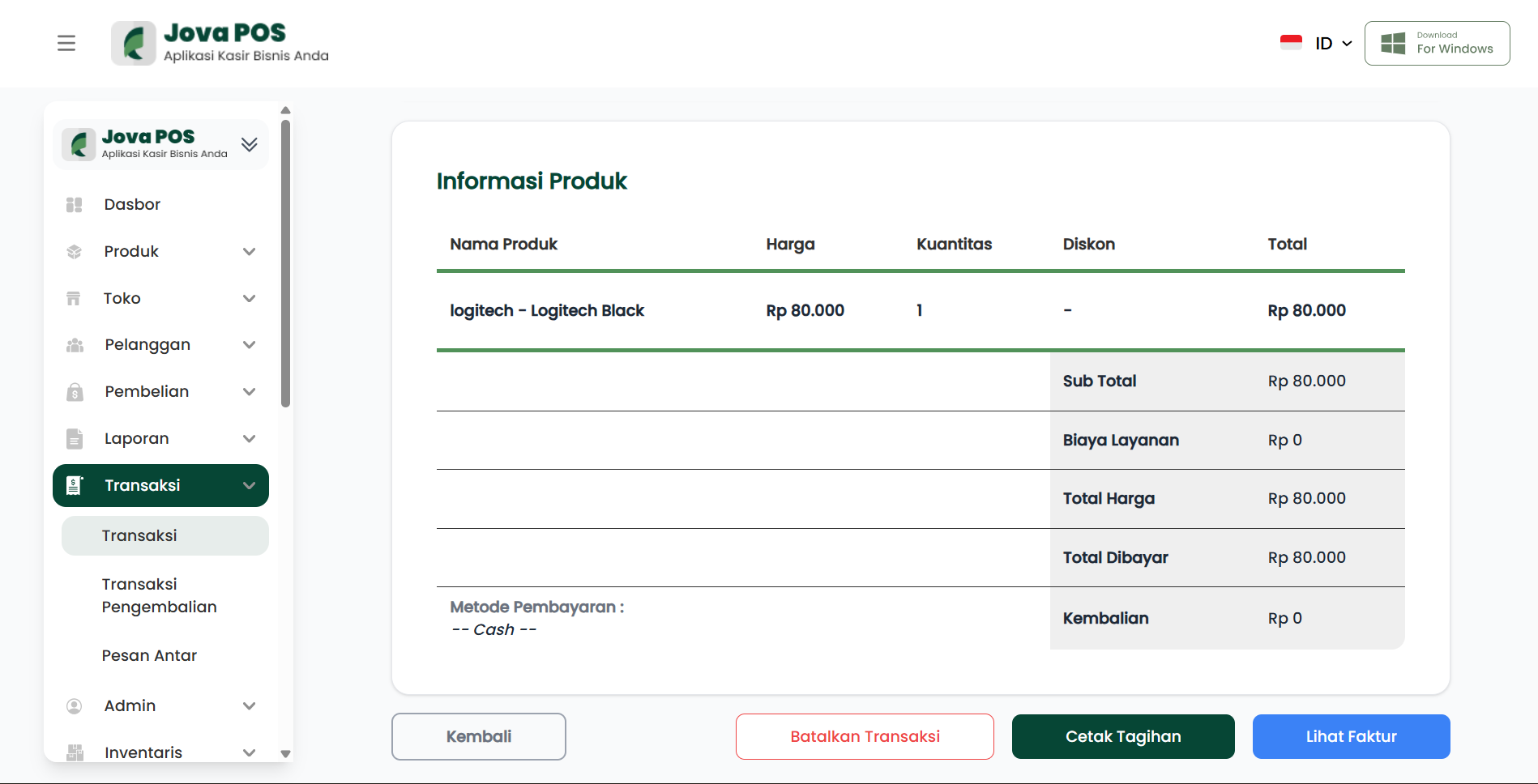
Task: Select Pesan Antar submenu item
Action: pyautogui.click(x=149, y=655)
